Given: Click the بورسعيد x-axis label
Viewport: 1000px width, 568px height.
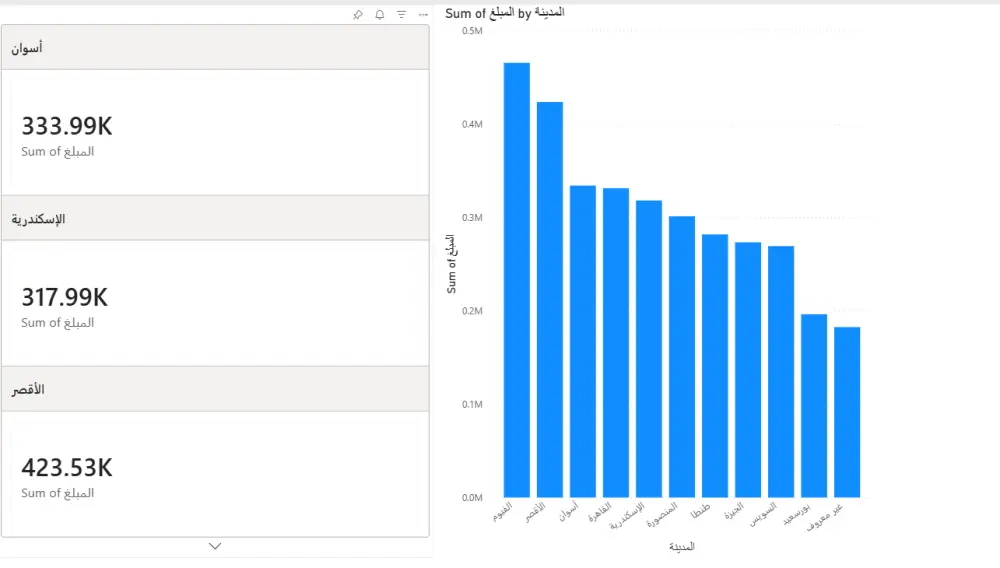Looking at the screenshot, I should coord(797,514).
